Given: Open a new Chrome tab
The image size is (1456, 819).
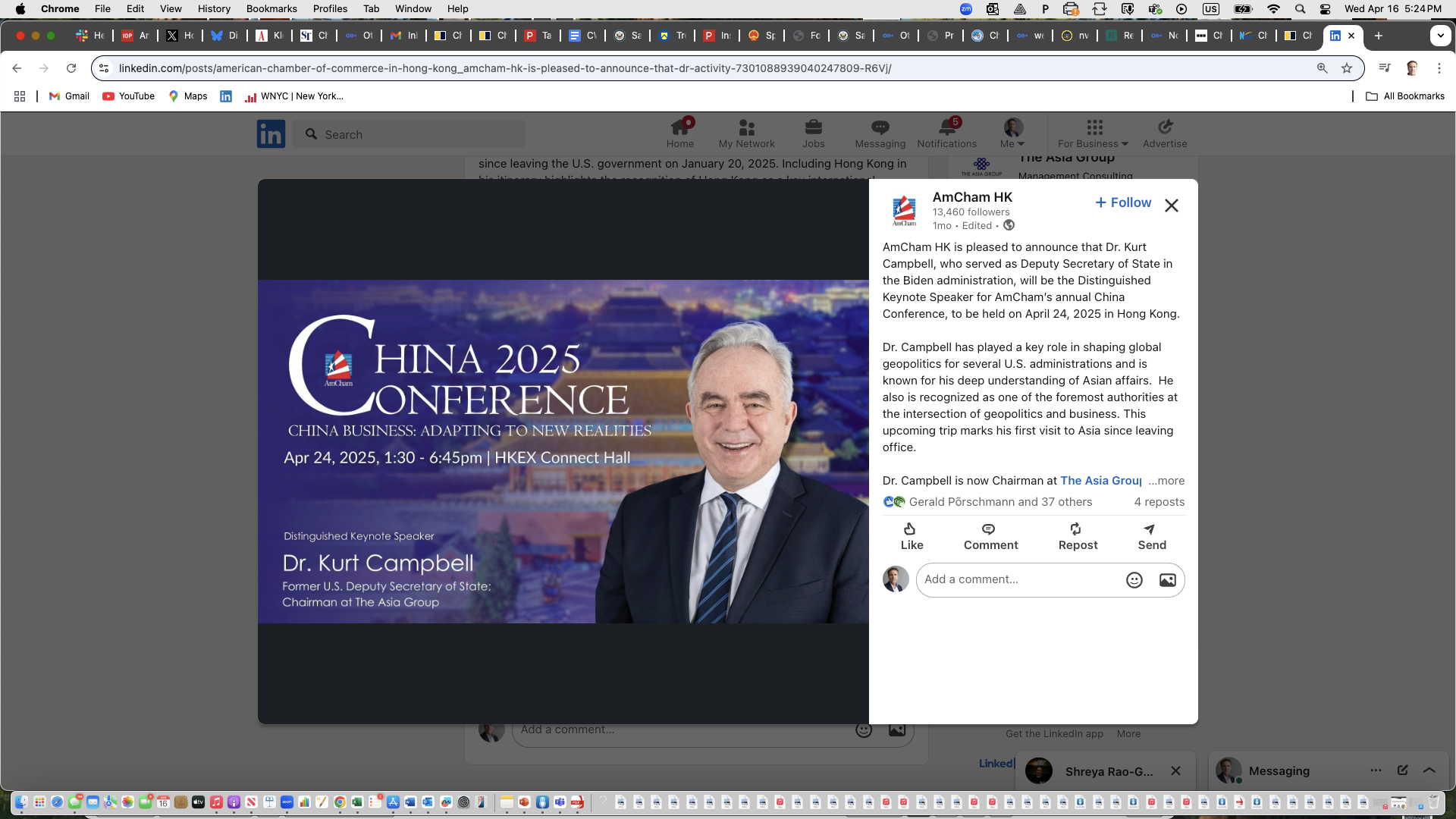Looking at the screenshot, I should [x=1379, y=36].
